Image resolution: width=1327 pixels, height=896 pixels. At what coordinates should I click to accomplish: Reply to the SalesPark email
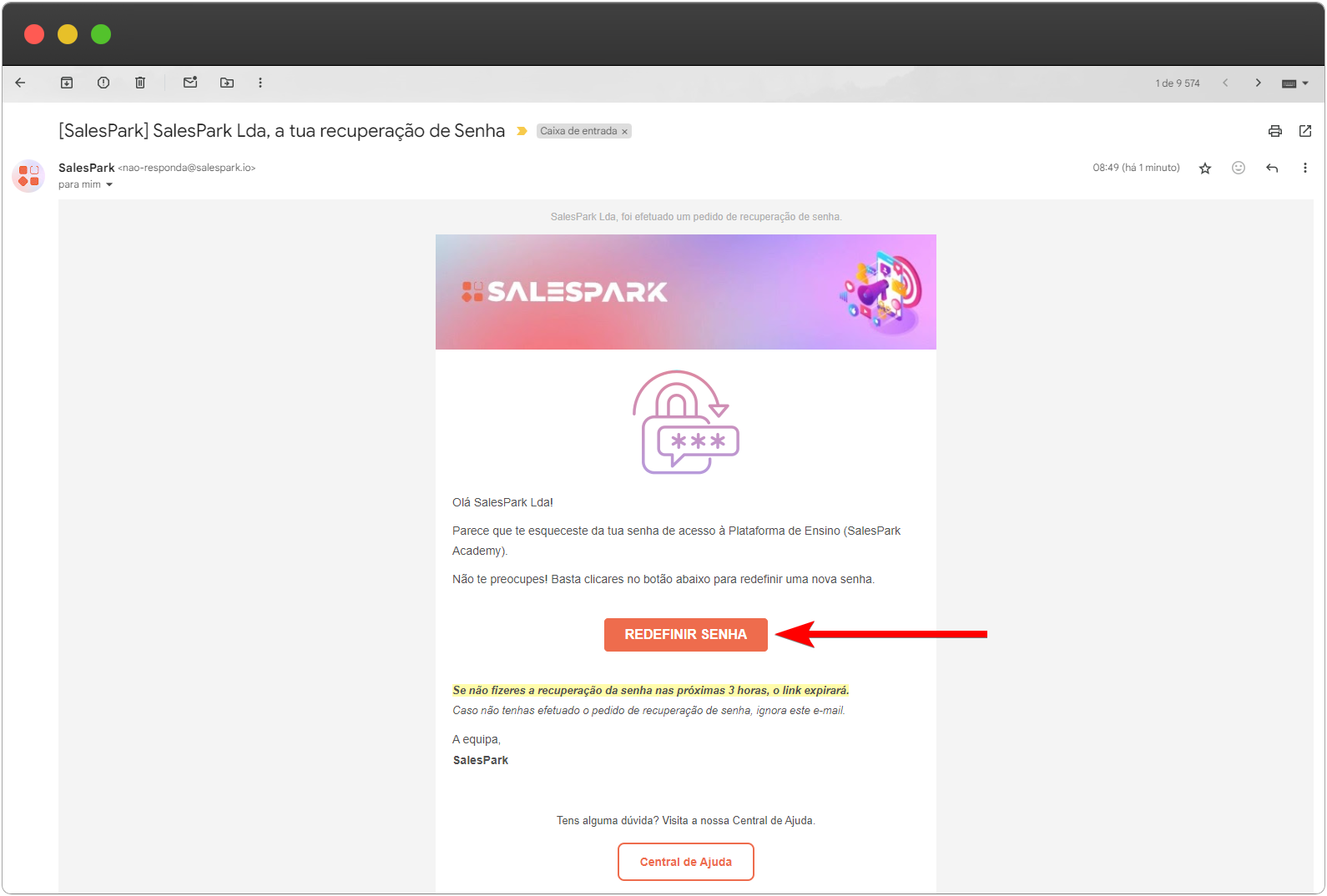[1272, 168]
